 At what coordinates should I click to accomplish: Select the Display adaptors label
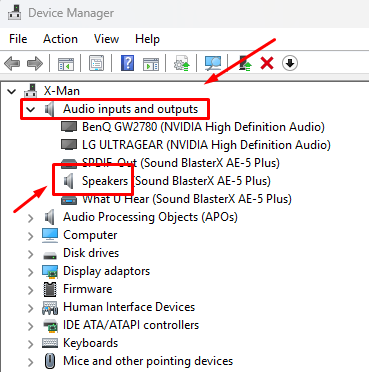click(x=106, y=271)
